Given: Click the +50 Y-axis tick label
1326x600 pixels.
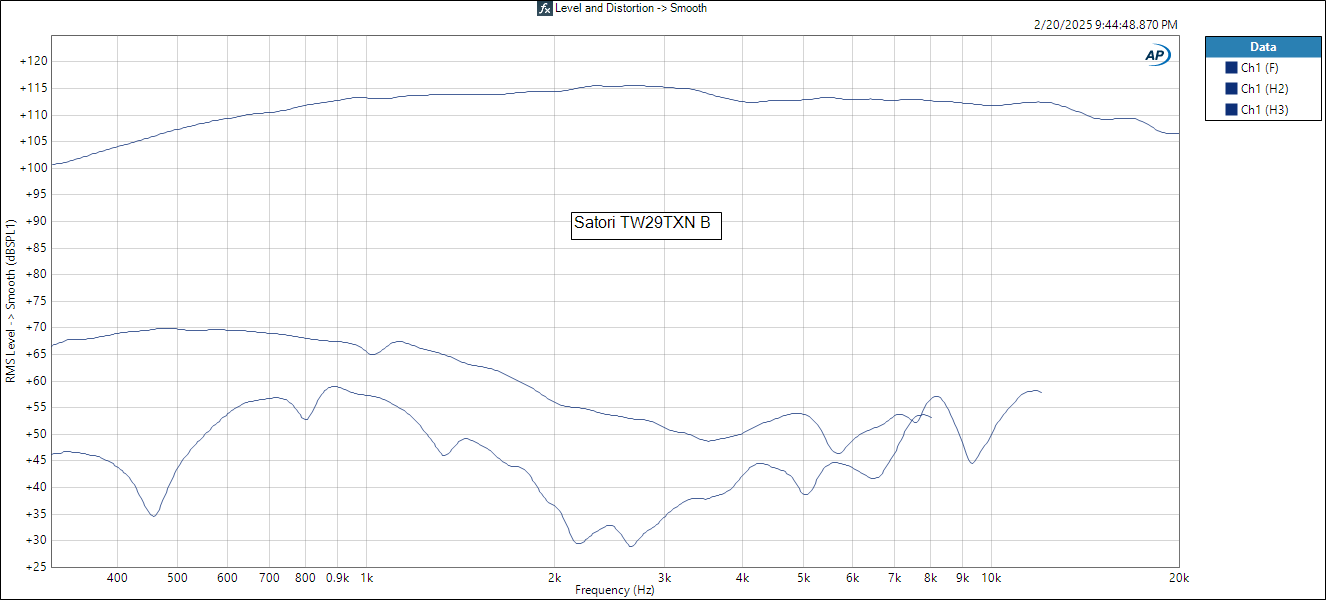Looking at the screenshot, I should click(x=36, y=434).
